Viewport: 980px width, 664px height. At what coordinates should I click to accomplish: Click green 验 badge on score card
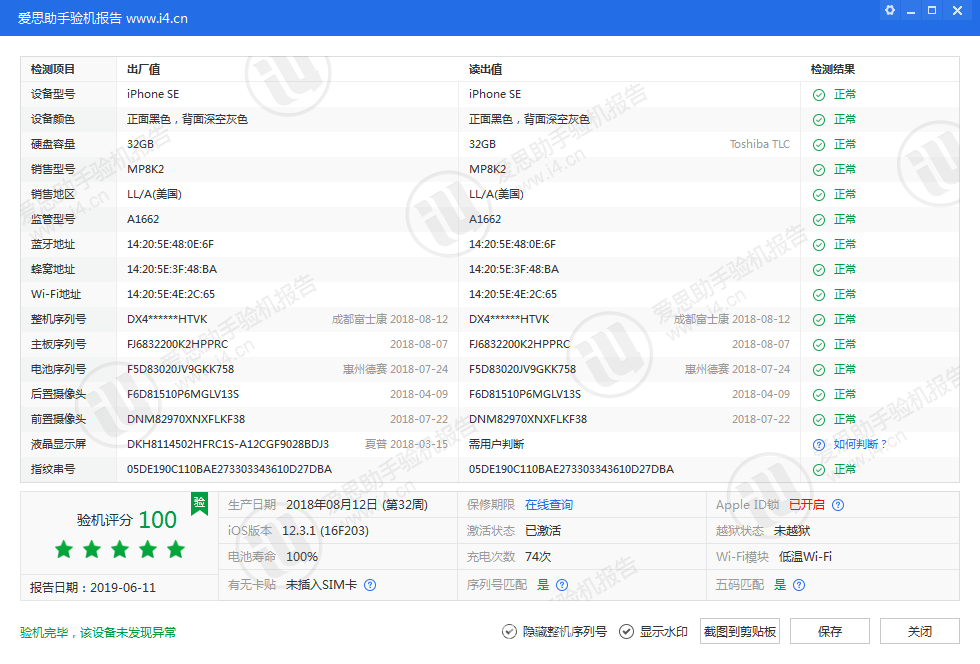tap(199, 502)
